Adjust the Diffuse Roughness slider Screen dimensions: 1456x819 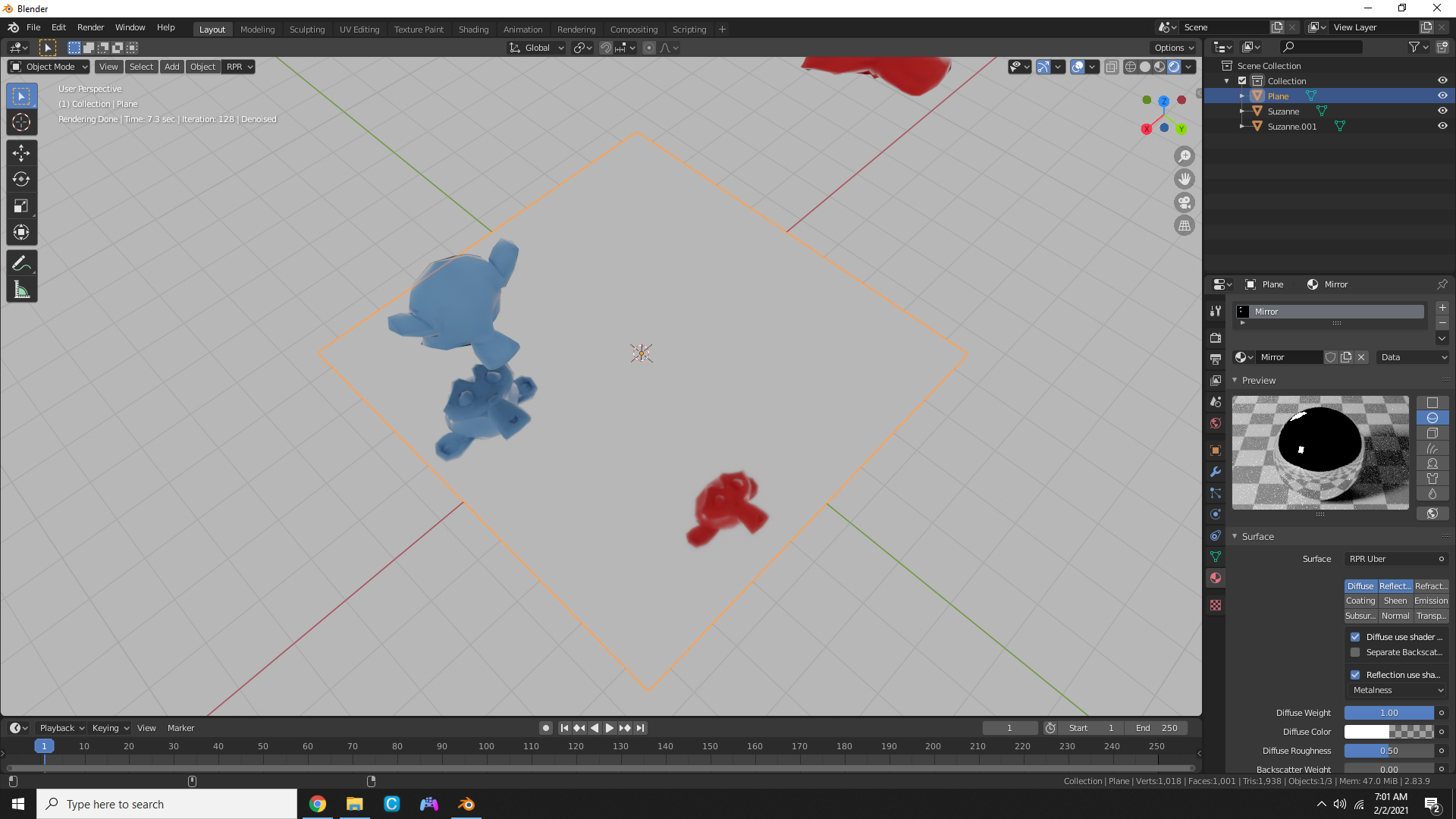coord(1389,751)
